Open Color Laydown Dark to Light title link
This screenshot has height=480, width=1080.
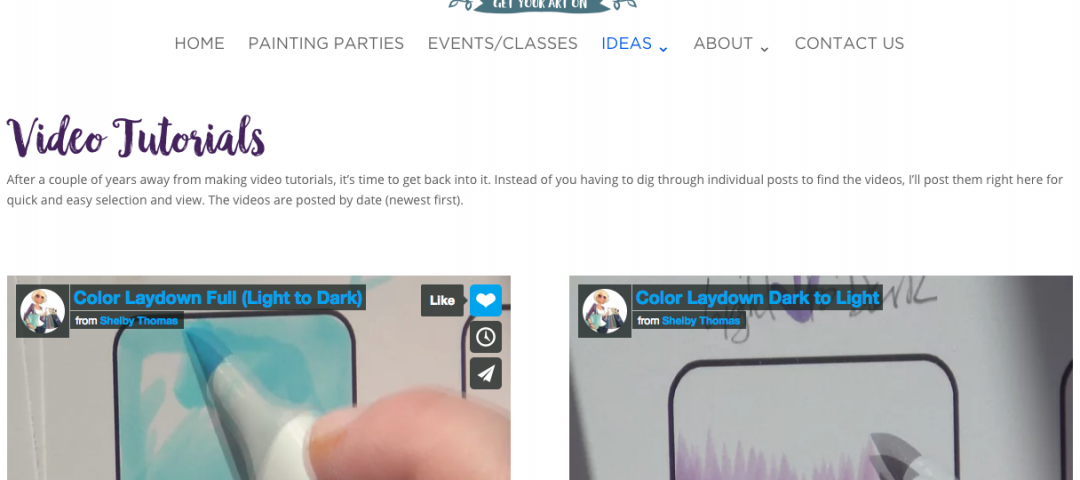coord(758,298)
